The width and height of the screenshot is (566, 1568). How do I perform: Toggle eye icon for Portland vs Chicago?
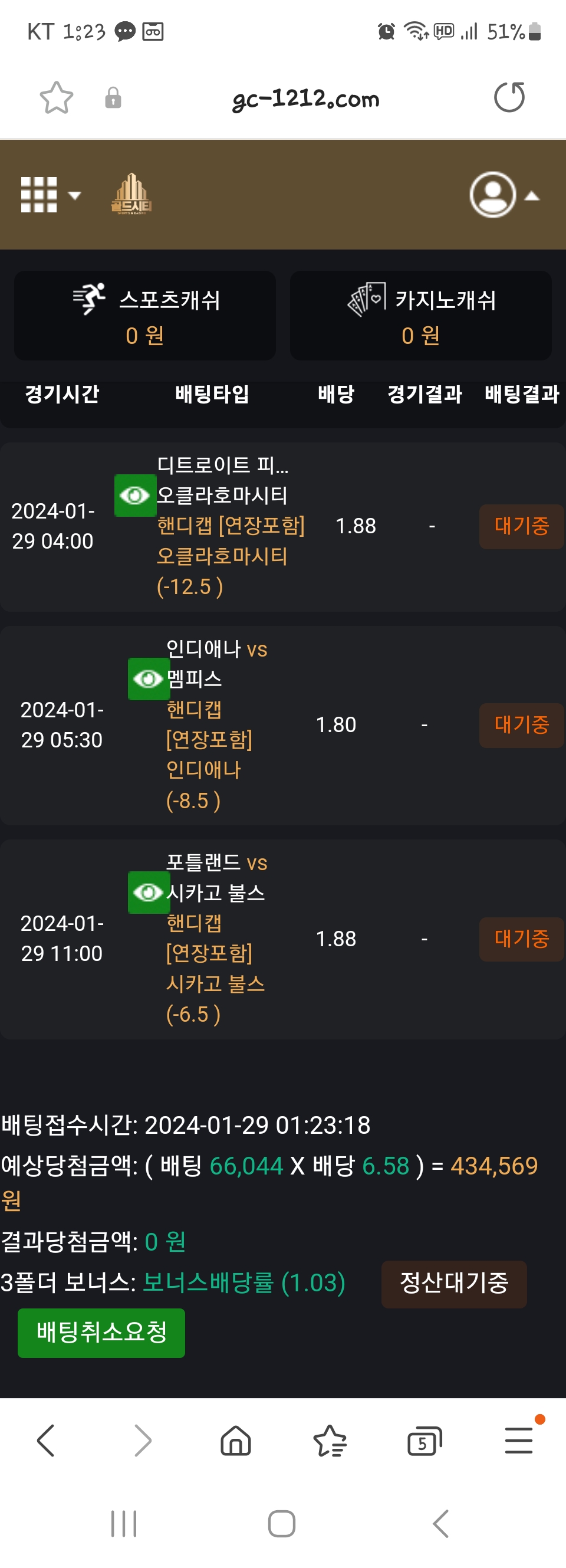149,893
